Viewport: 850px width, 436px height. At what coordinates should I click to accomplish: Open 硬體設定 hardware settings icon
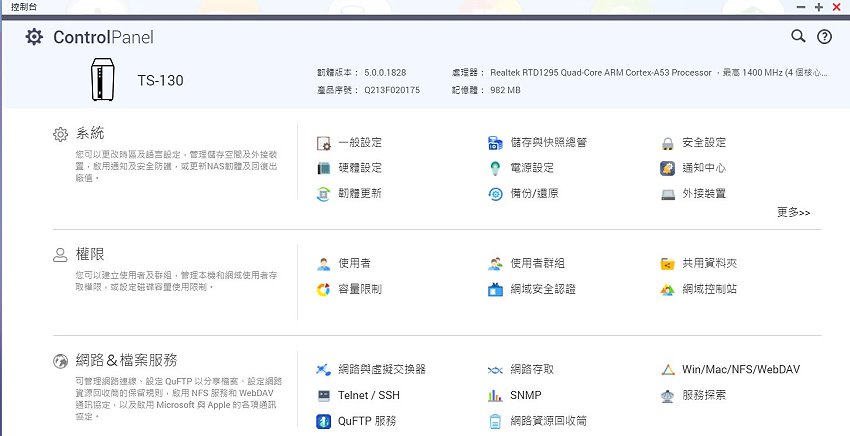[324, 168]
